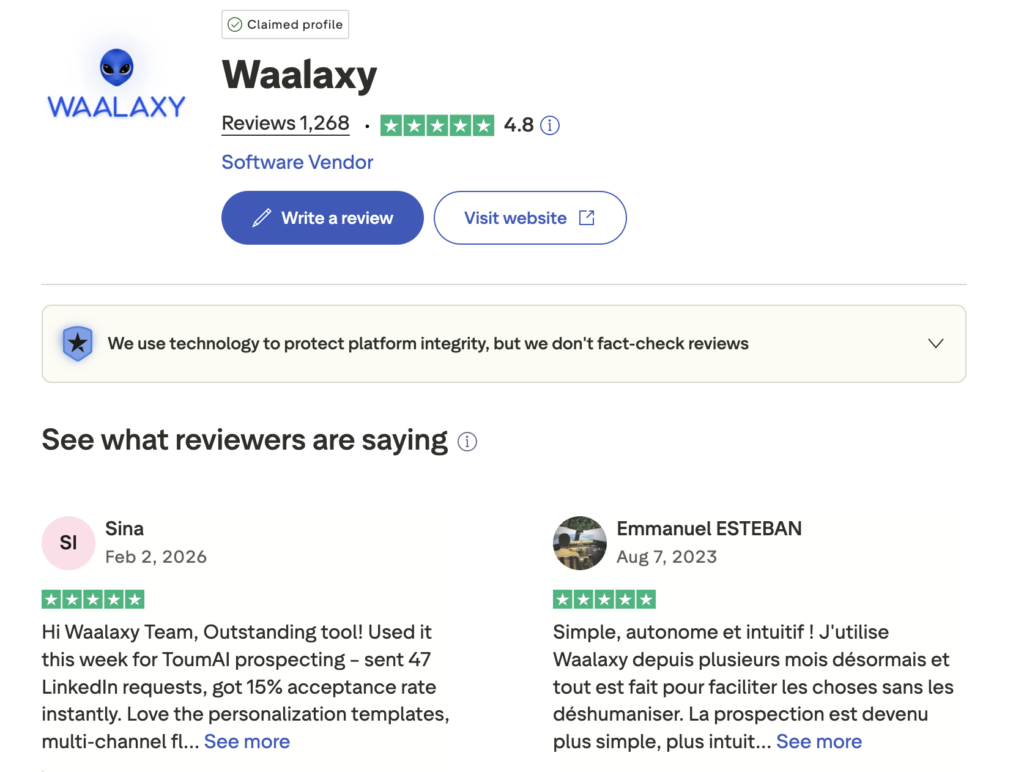
Task: Click Emmanuel ESTEBAN's profile photo
Action: tap(580, 543)
